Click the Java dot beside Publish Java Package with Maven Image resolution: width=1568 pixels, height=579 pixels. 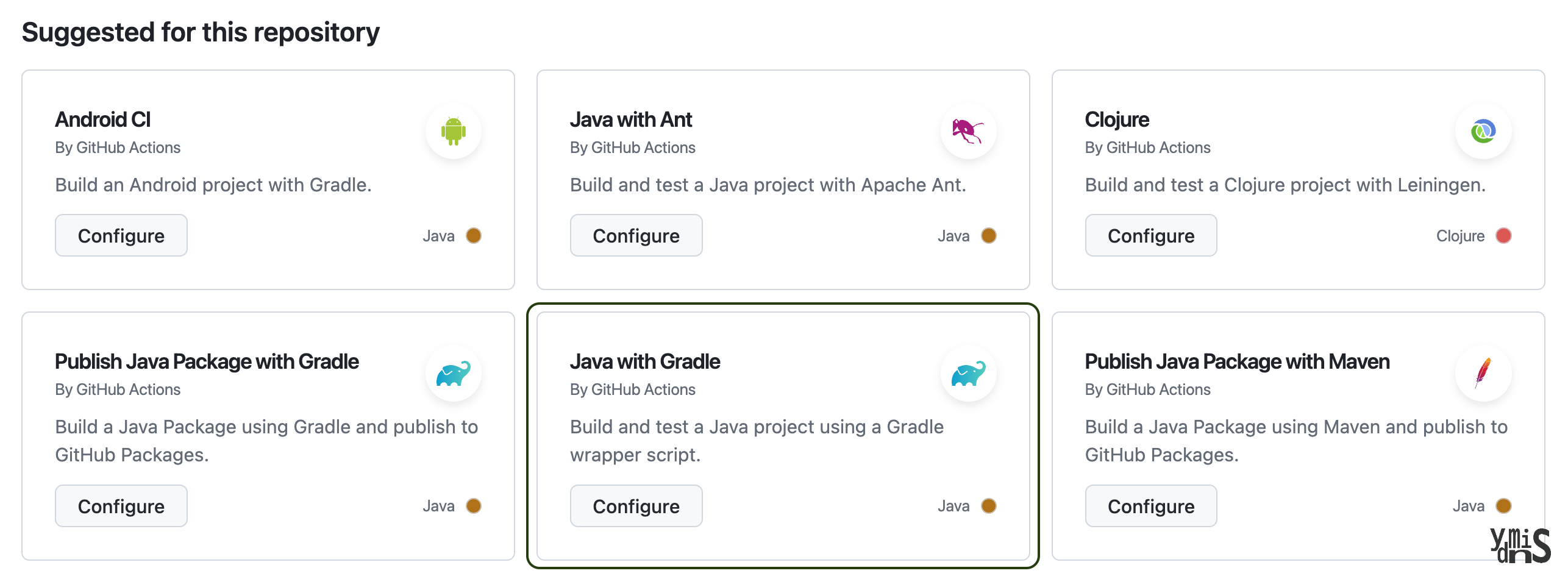click(1503, 505)
